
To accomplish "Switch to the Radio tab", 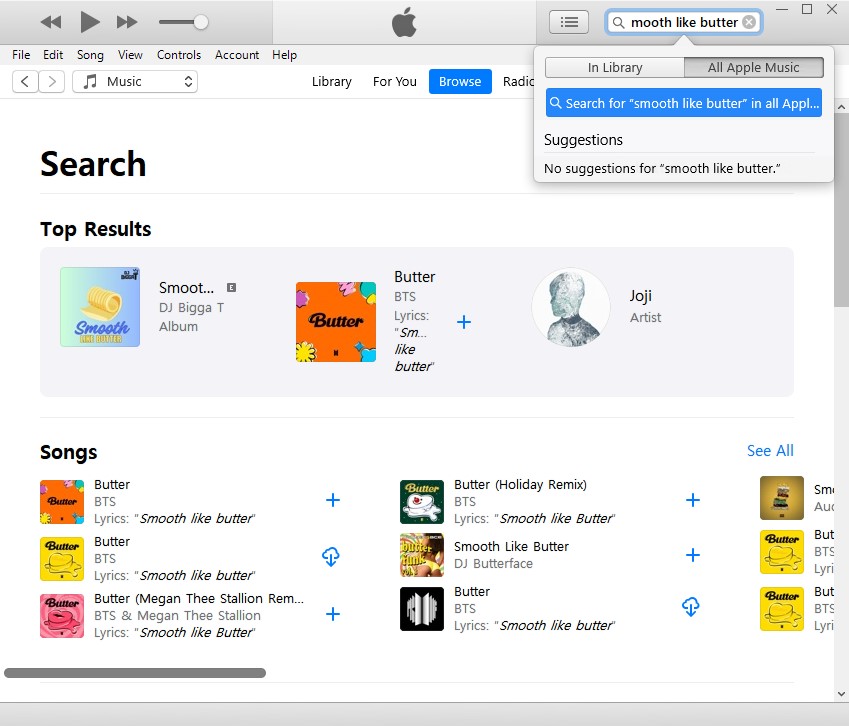I will [x=518, y=82].
